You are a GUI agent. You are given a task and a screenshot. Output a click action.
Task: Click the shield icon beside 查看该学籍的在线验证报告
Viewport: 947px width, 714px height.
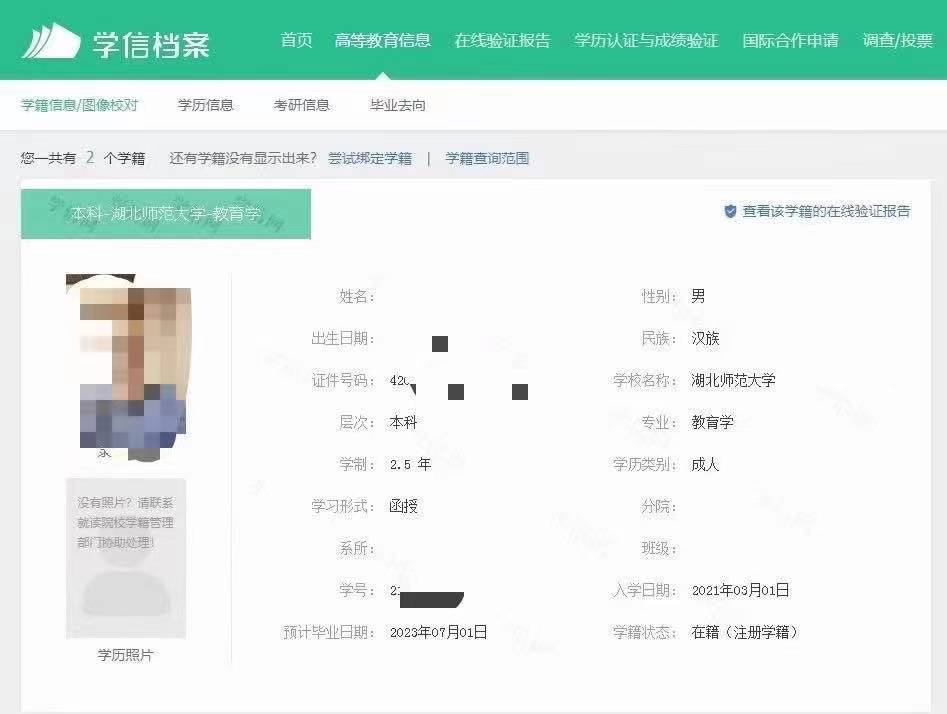(730, 212)
